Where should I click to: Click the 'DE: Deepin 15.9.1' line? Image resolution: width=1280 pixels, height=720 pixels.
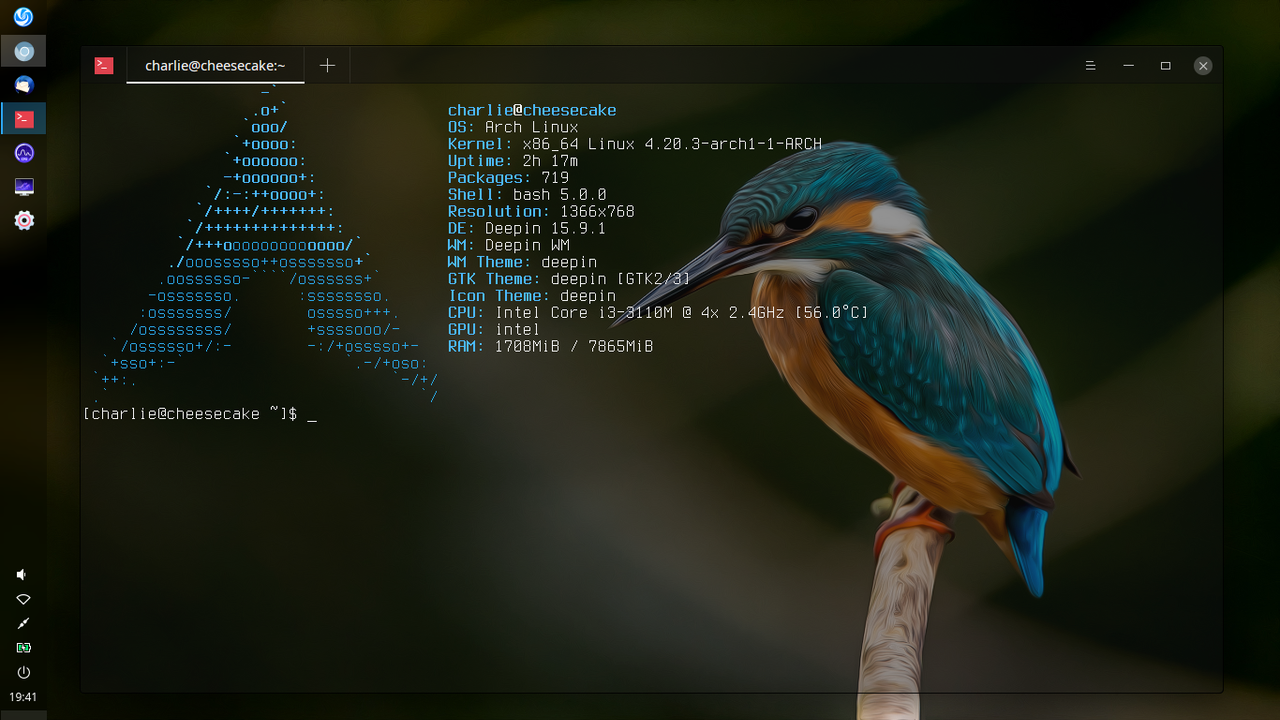tap(527, 229)
